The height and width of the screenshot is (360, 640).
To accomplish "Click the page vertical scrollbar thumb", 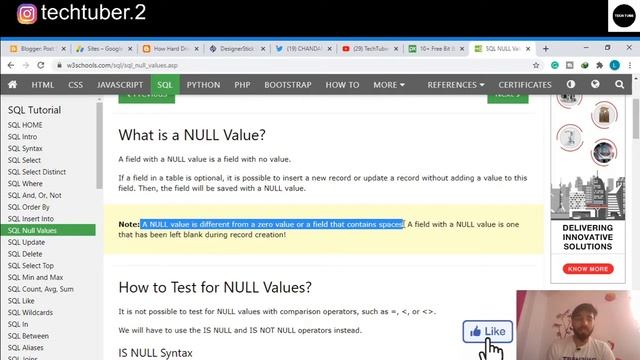I will coord(636,118).
